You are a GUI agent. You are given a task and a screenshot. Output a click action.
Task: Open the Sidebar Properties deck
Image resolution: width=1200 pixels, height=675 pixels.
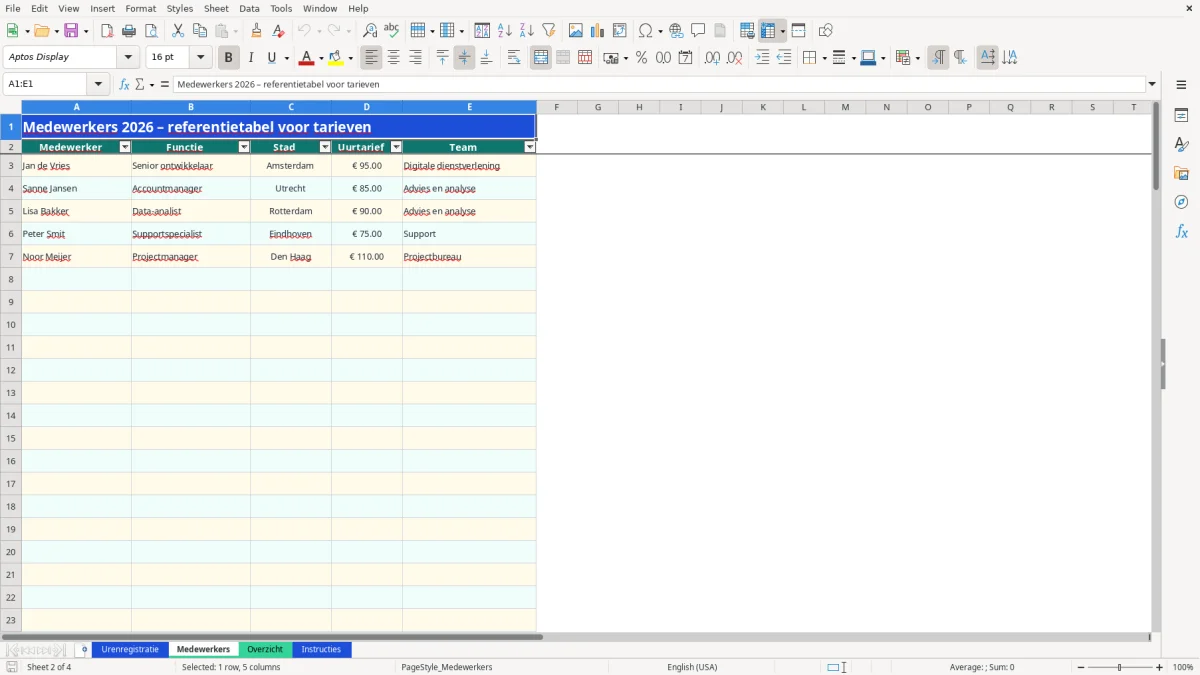(1181, 115)
